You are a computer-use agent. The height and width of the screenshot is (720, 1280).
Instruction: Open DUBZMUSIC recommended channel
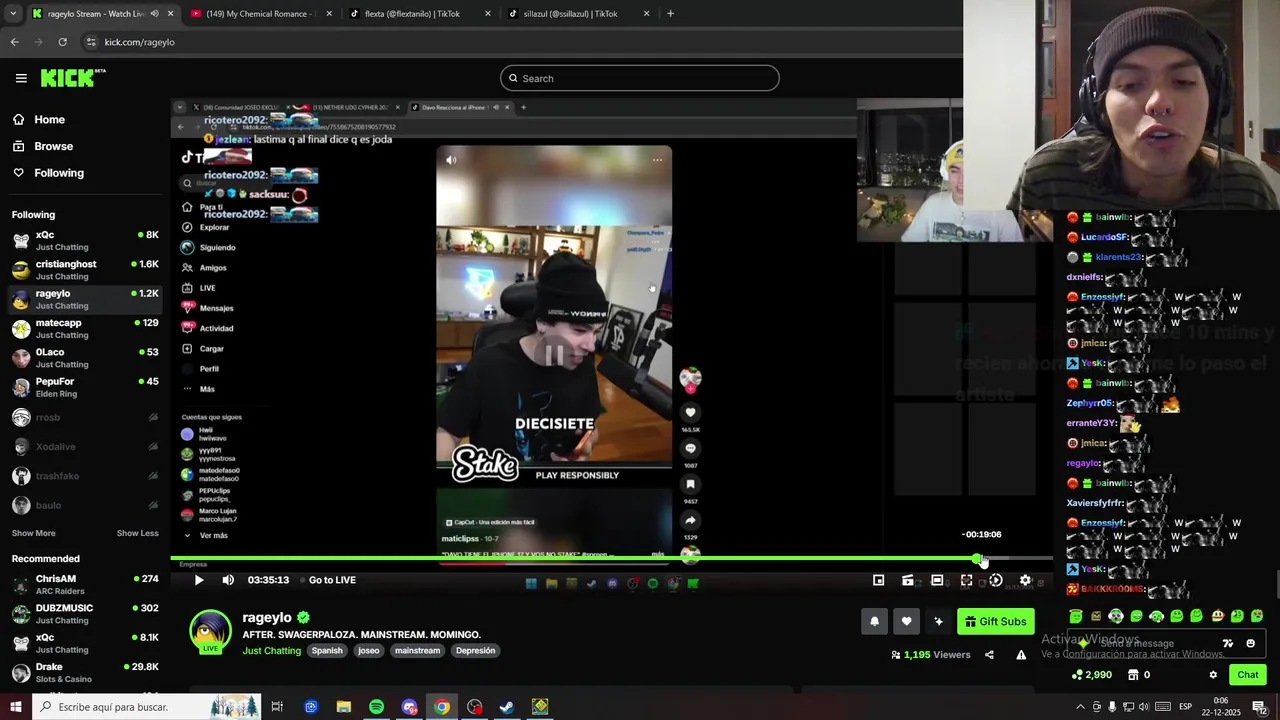pyautogui.click(x=85, y=614)
